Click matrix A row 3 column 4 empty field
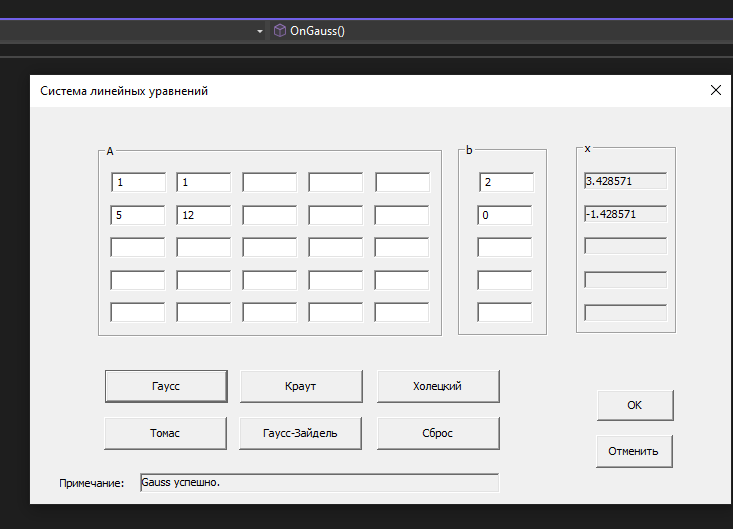The width and height of the screenshot is (733, 529). [335, 247]
